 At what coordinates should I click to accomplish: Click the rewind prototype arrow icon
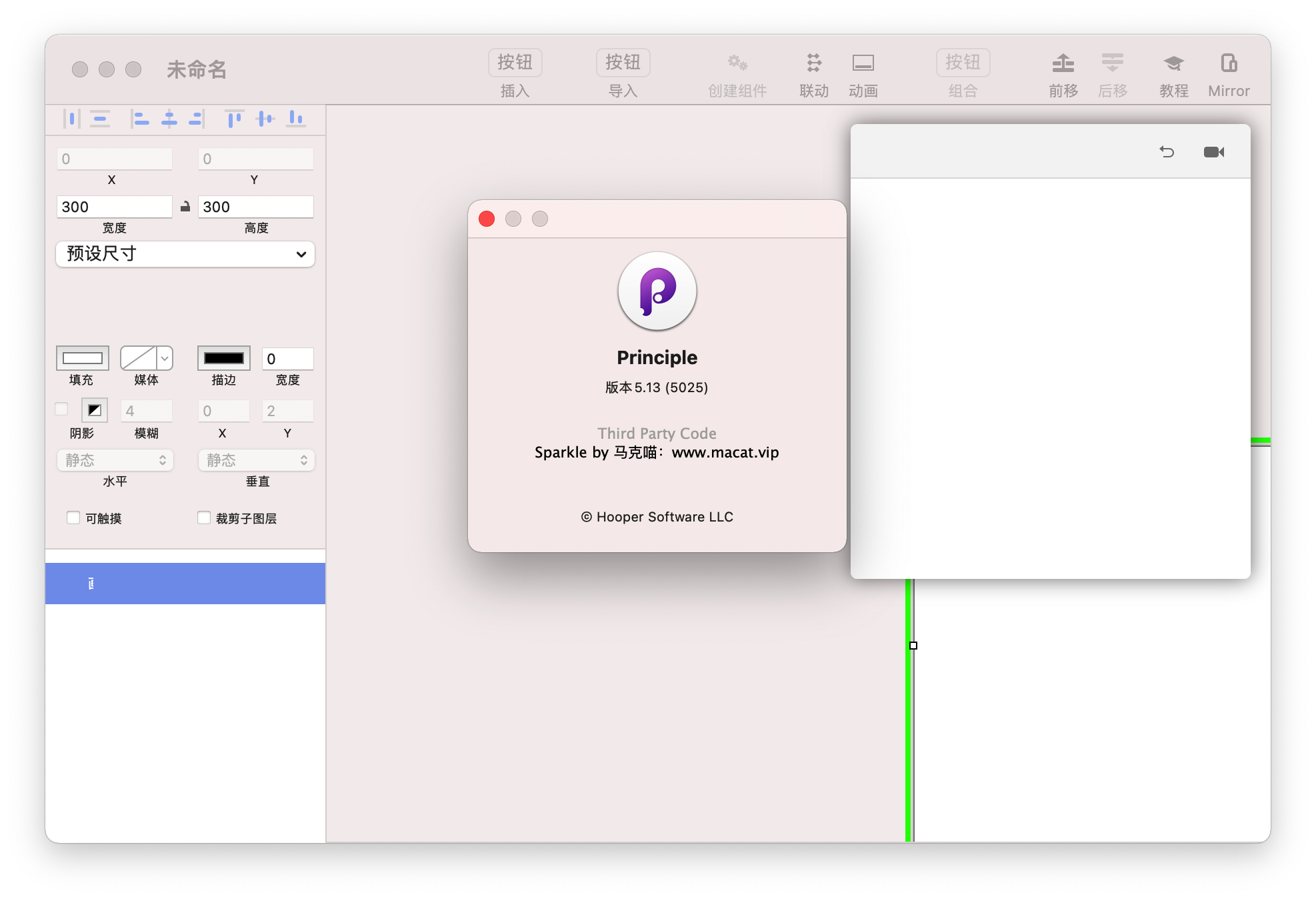pyautogui.click(x=1167, y=152)
